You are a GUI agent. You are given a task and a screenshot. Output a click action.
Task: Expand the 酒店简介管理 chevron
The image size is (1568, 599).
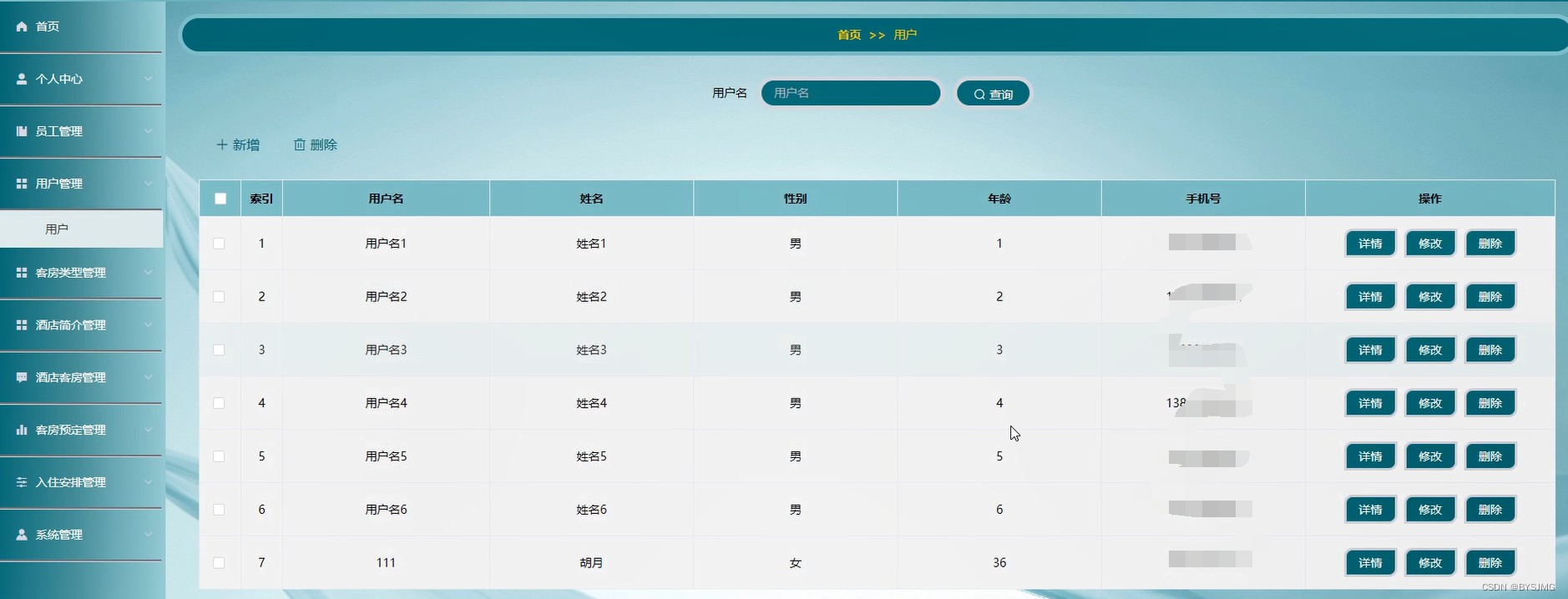[x=148, y=325]
